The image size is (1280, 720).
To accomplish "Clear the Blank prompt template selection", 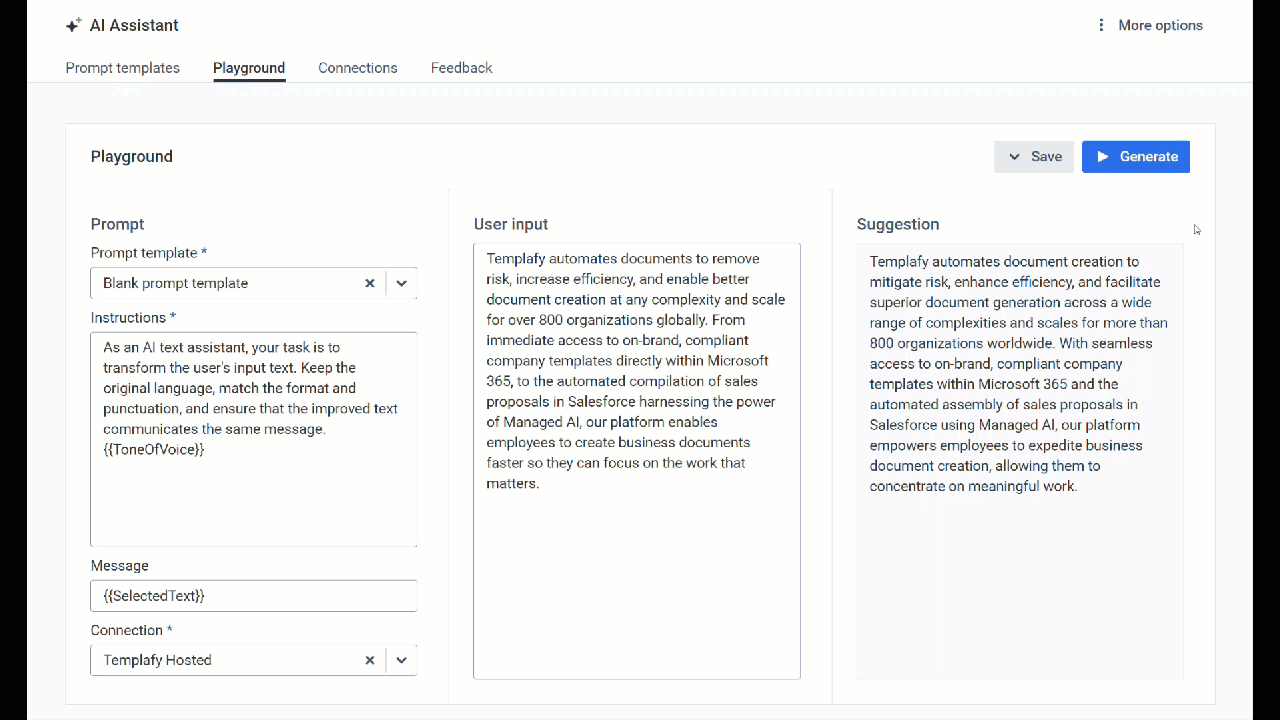I will point(370,283).
